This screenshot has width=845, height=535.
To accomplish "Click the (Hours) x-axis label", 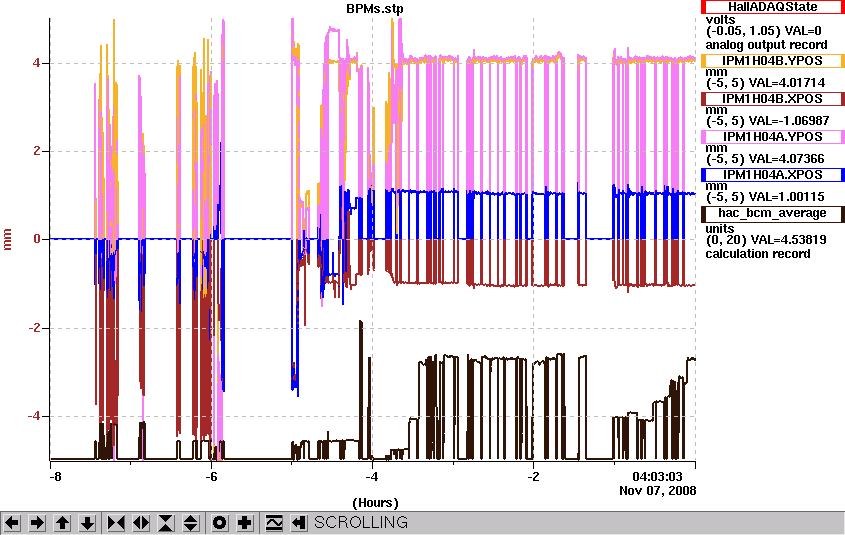I will click(x=375, y=503).
